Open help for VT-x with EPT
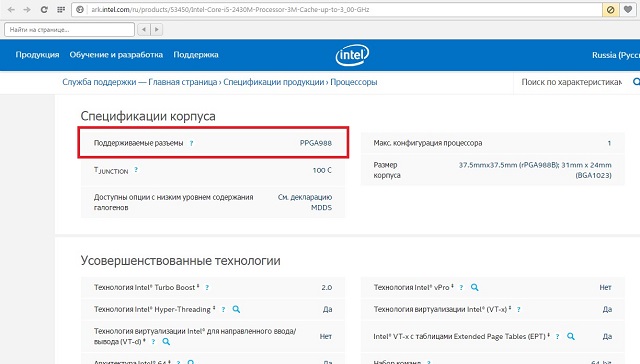640x364 pixels. pyautogui.click(x=557, y=337)
